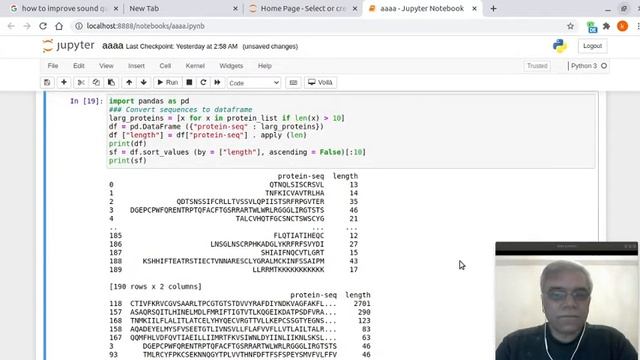Run the current cell
This screenshot has width=640, height=360.
click(x=168, y=82)
